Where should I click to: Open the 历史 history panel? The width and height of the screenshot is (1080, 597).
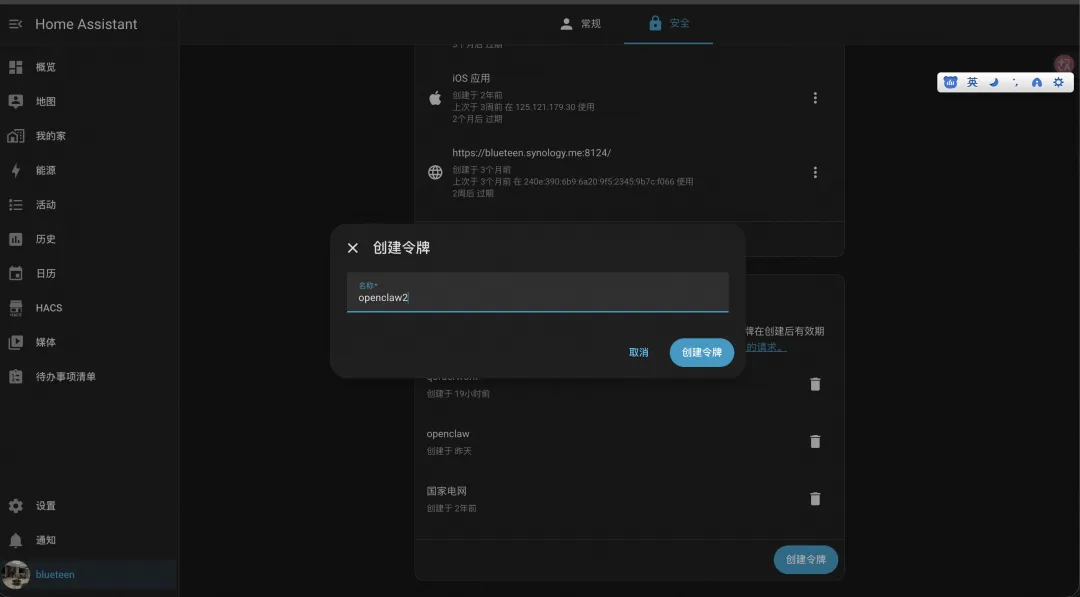pyautogui.click(x=88, y=239)
